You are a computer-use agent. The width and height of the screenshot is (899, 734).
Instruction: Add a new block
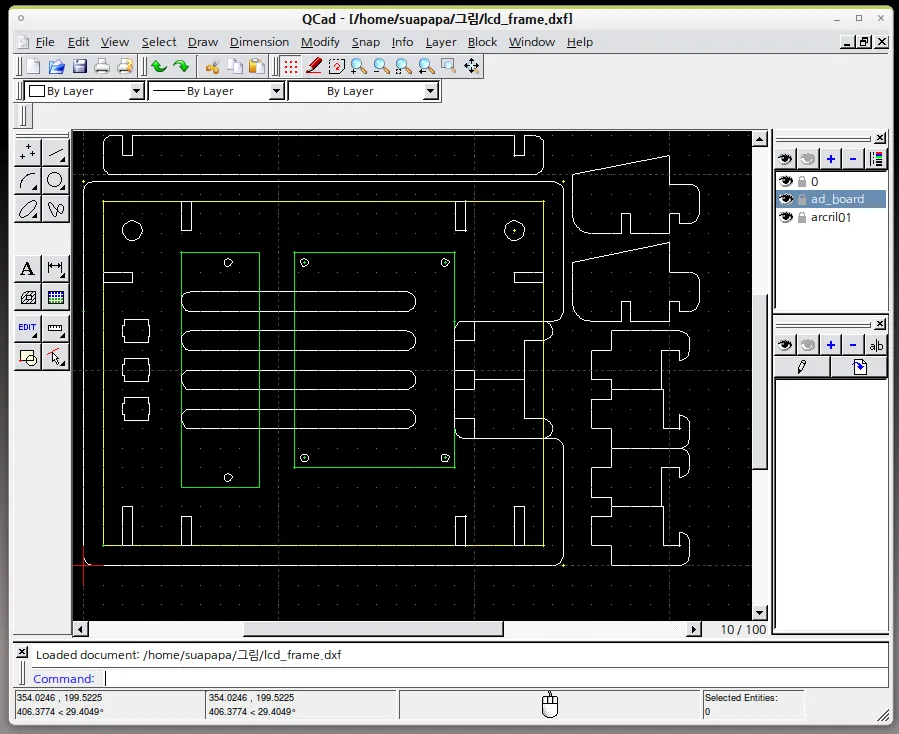tap(831, 345)
